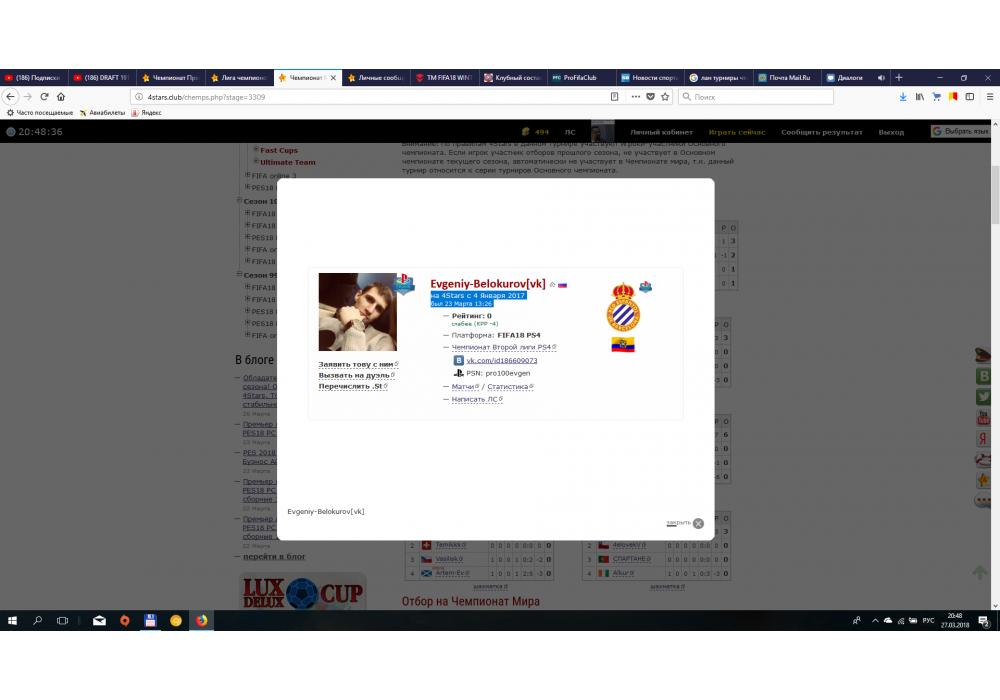The height and width of the screenshot is (700, 1000).
Task: Switch to the 'Личные сообщения' tab
Action: point(376,78)
